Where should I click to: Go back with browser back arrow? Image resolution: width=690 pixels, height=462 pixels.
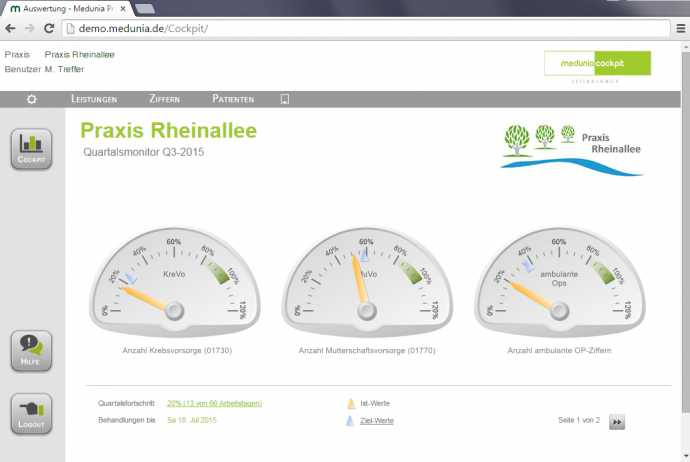(x=11, y=28)
